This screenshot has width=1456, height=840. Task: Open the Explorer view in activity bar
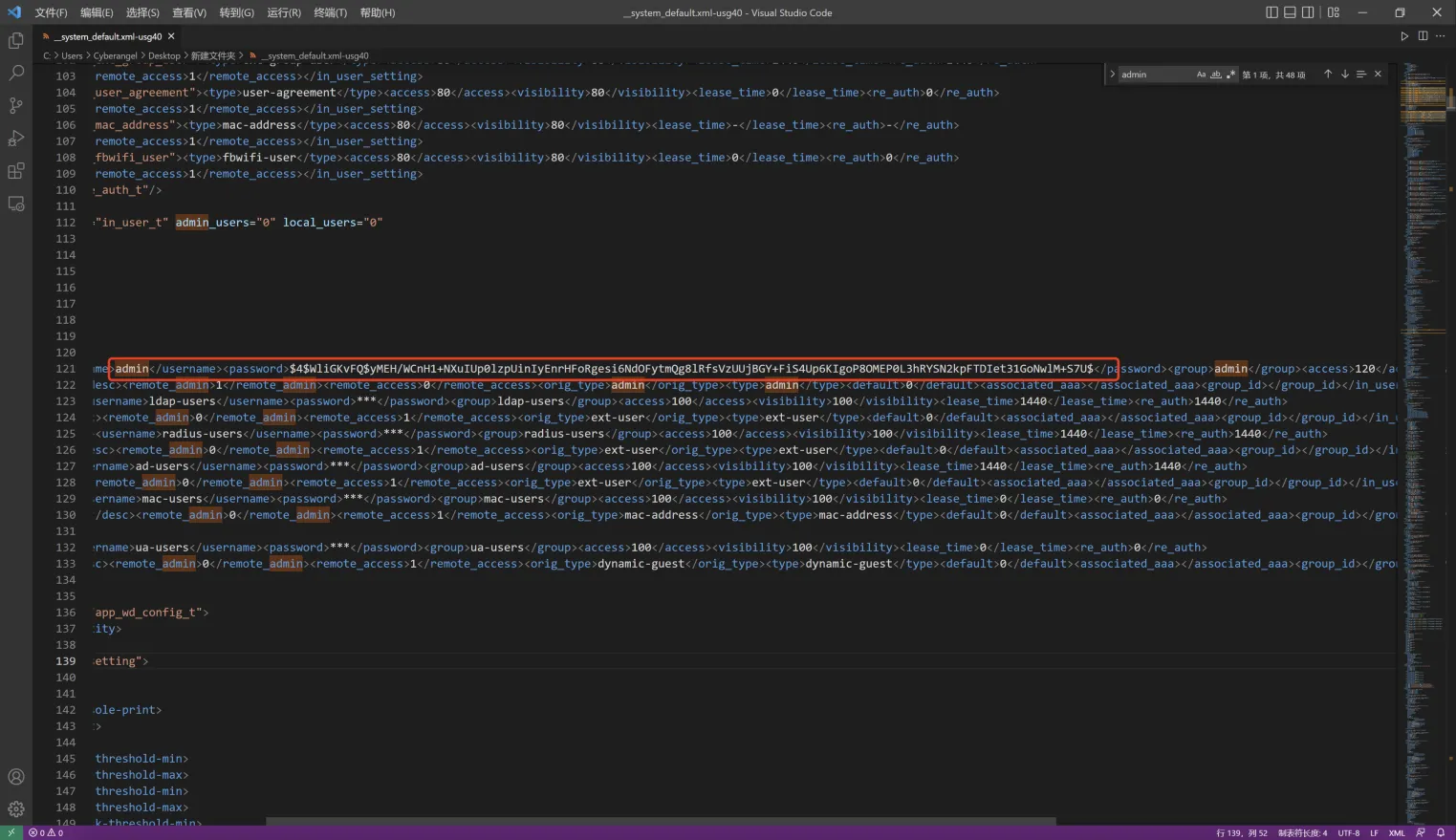tap(16, 40)
